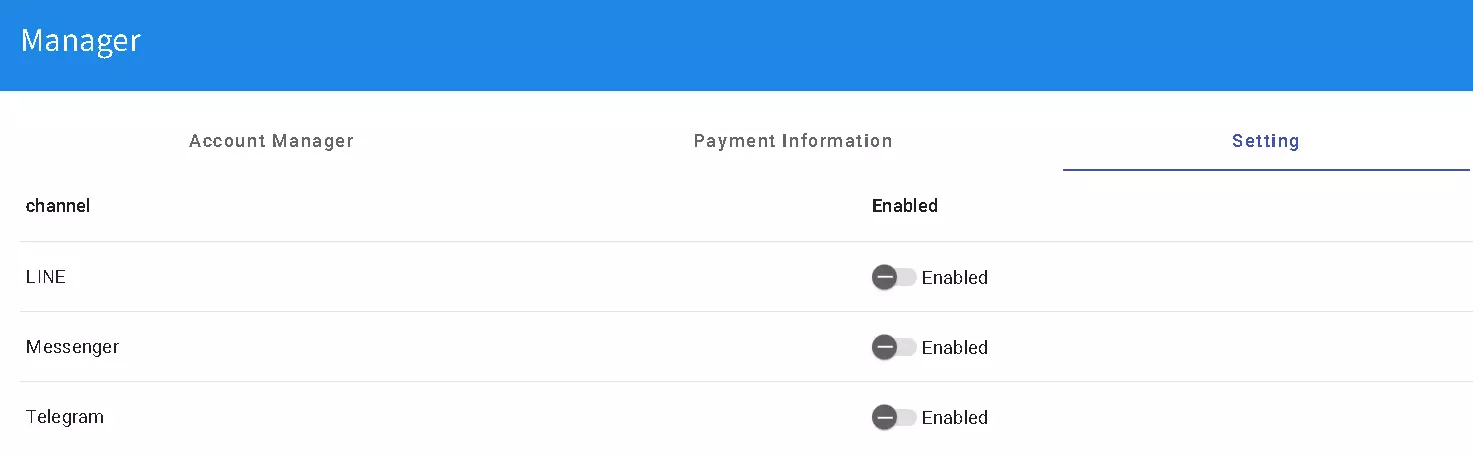The image size is (1473, 454).
Task: Click the minus knob icon in Telegram row
Action: [884, 417]
